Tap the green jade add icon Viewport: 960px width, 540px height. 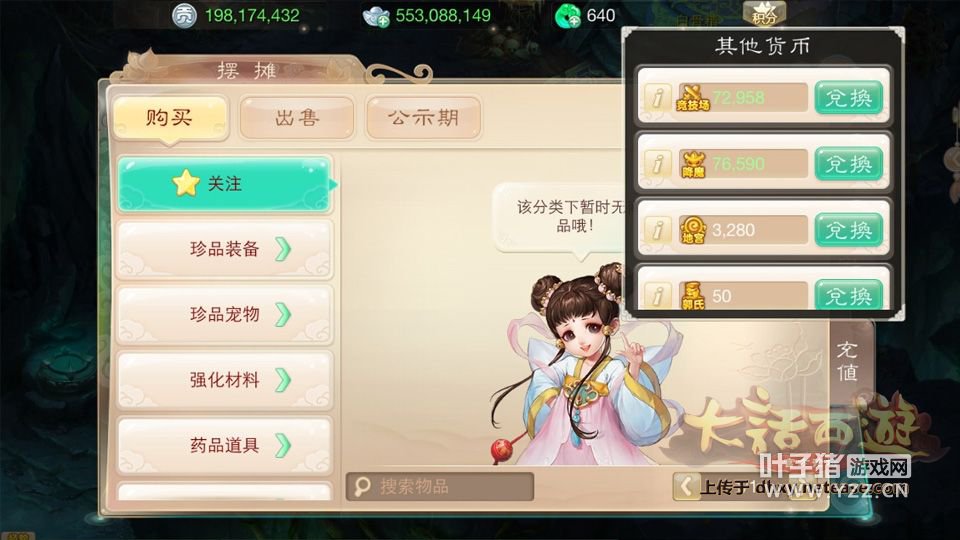tap(568, 16)
